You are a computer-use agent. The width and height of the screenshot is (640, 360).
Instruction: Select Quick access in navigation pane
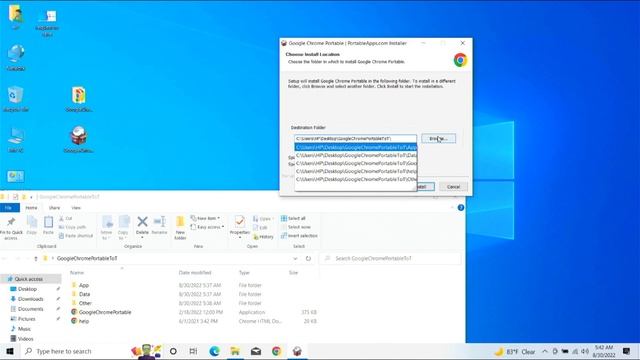(31, 279)
